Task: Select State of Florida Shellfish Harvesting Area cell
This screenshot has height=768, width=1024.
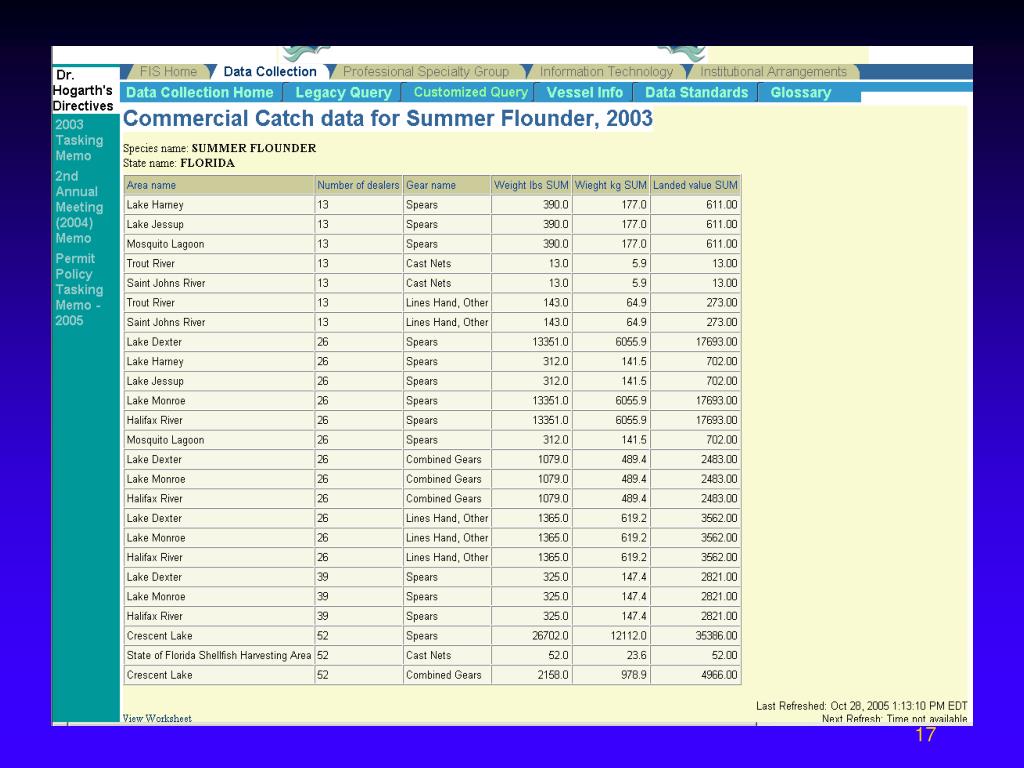Action: click(219, 656)
